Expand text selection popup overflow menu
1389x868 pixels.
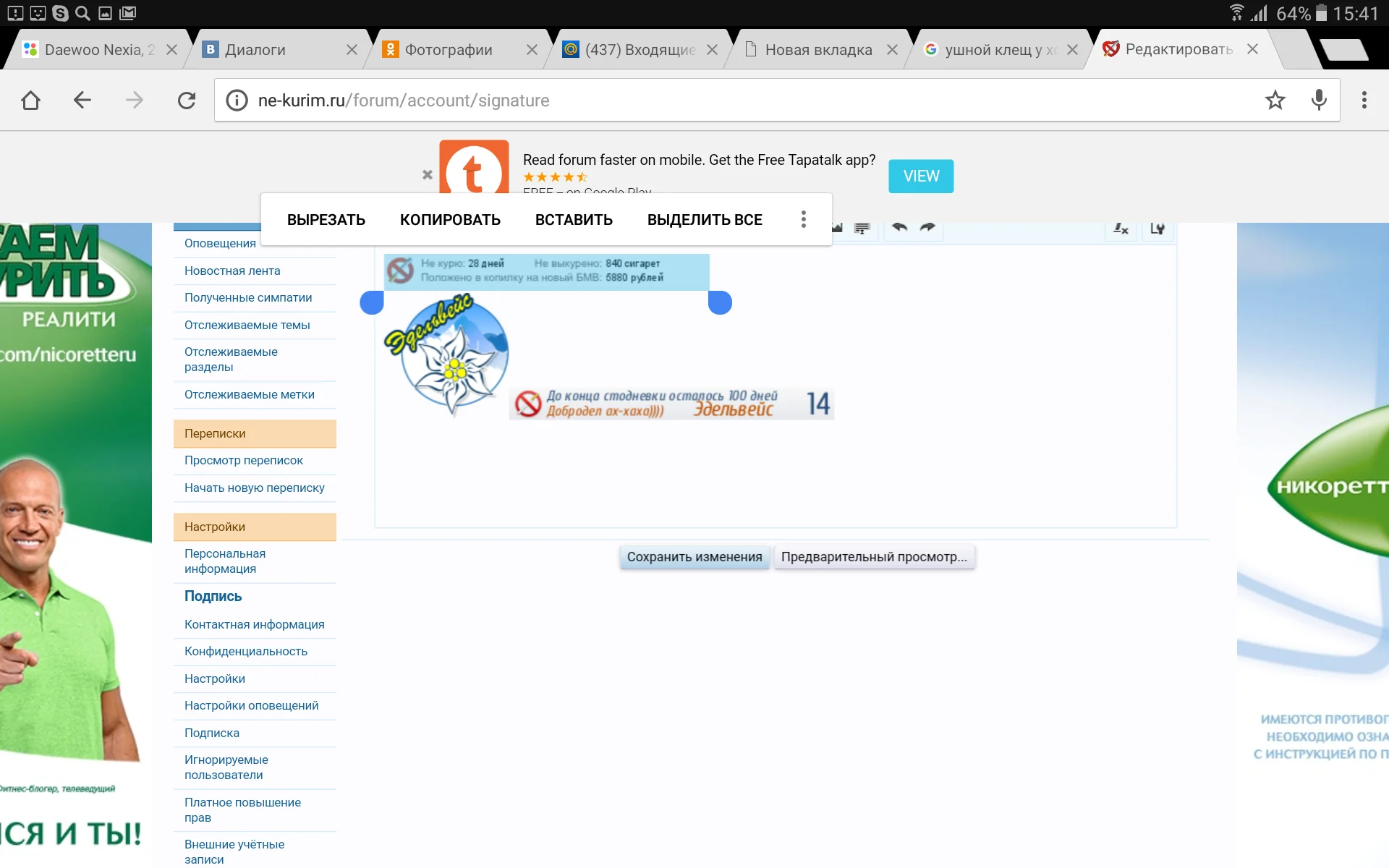click(x=803, y=219)
